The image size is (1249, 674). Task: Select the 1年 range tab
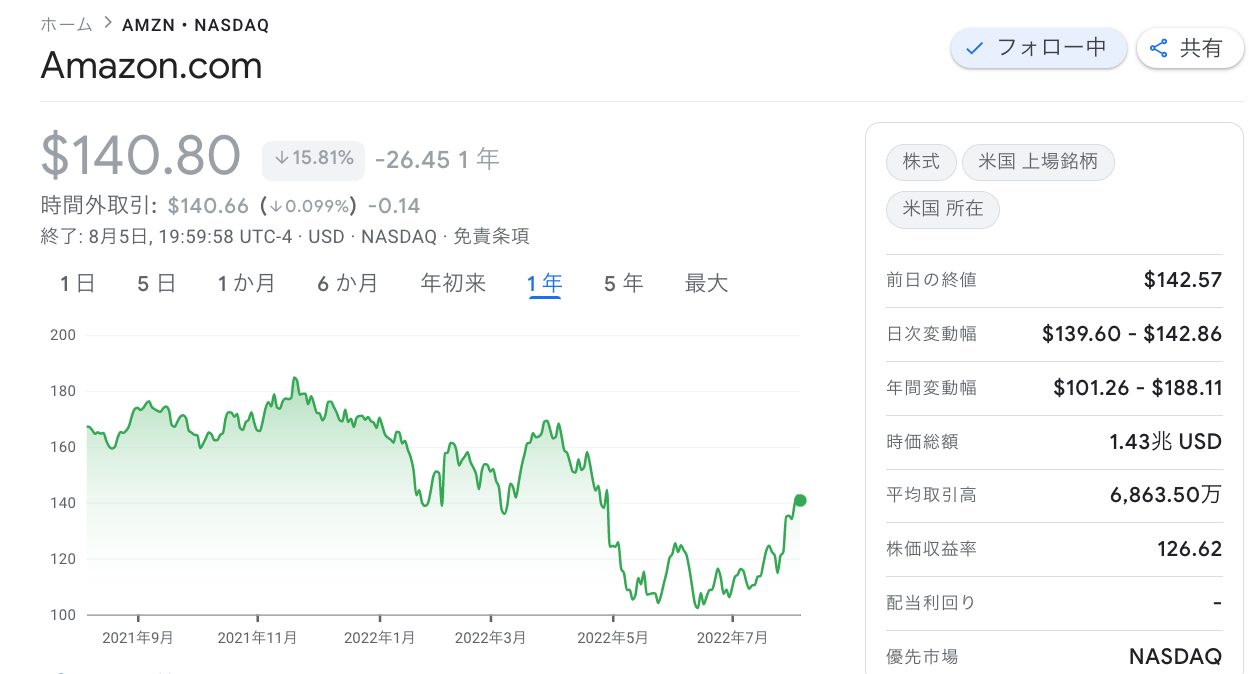point(544,284)
